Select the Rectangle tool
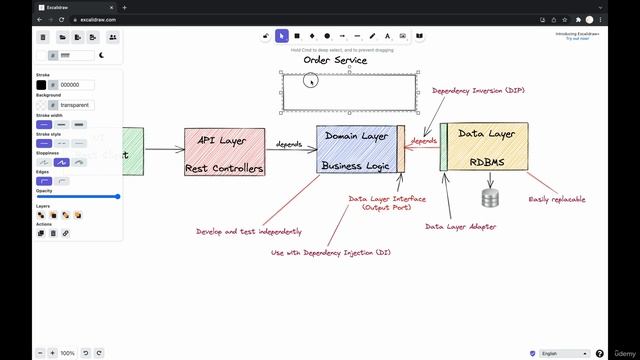 (297, 36)
